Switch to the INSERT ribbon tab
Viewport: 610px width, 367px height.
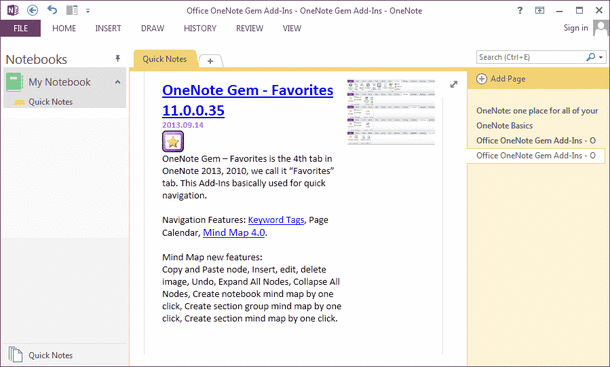point(108,28)
